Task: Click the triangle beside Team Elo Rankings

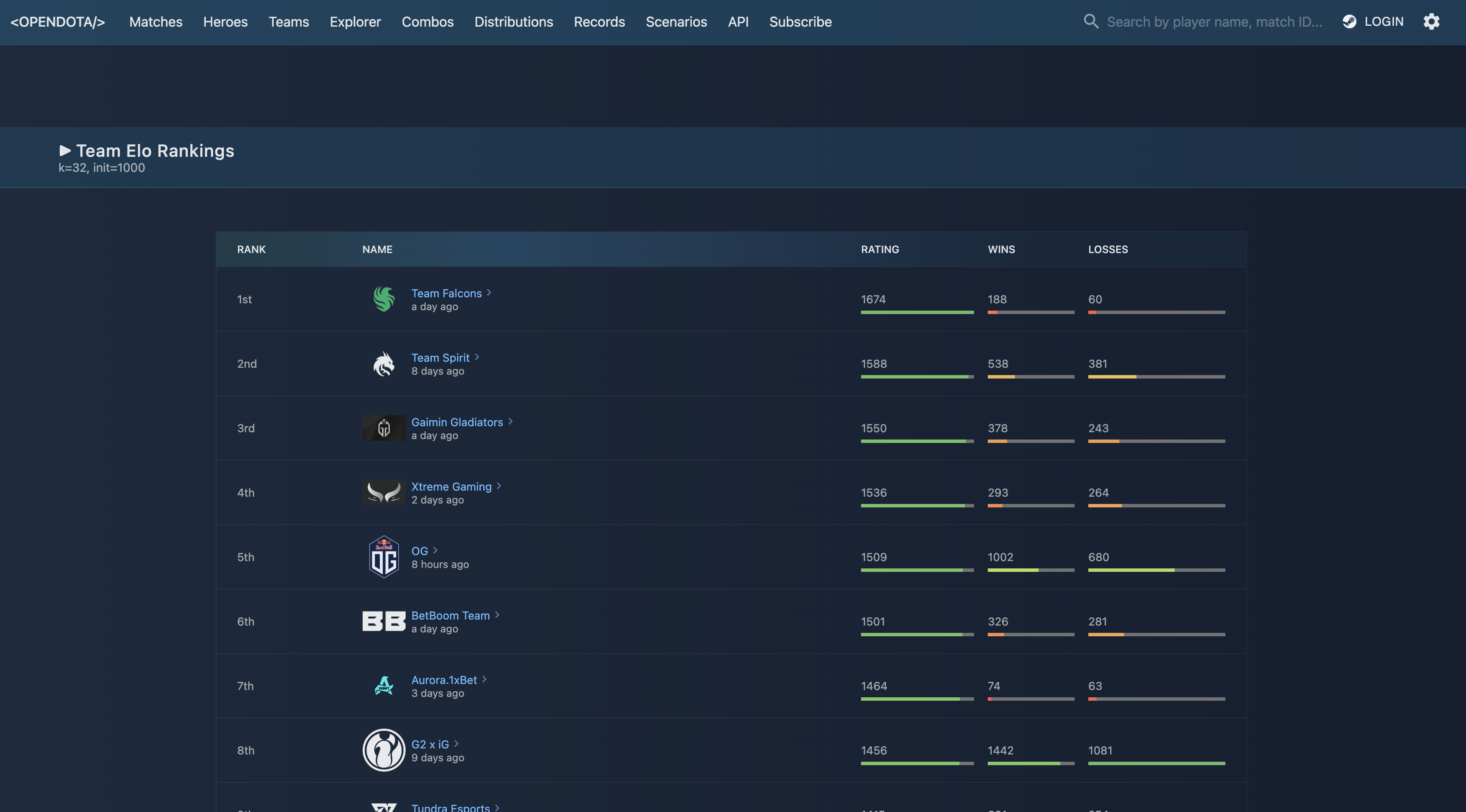Action: point(65,151)
